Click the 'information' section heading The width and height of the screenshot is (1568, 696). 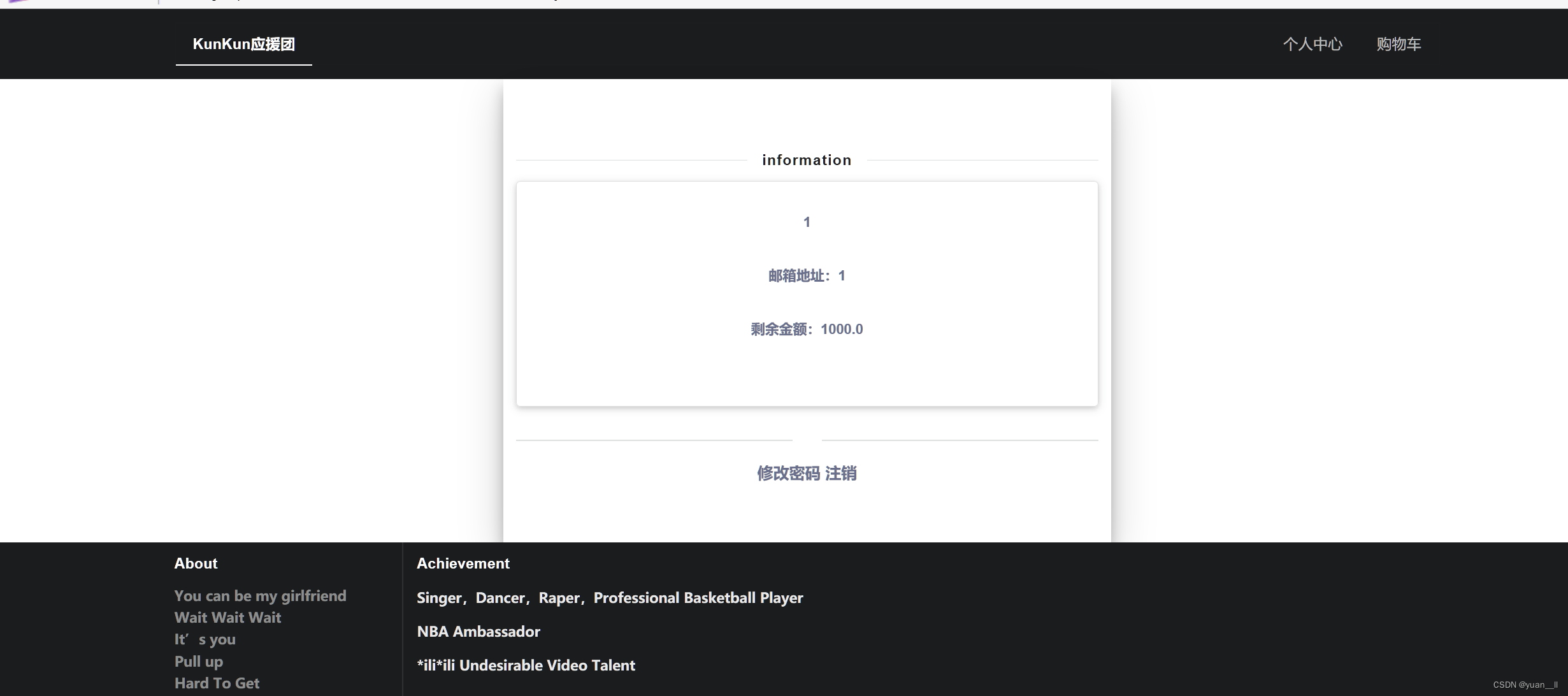coord(807,159)
